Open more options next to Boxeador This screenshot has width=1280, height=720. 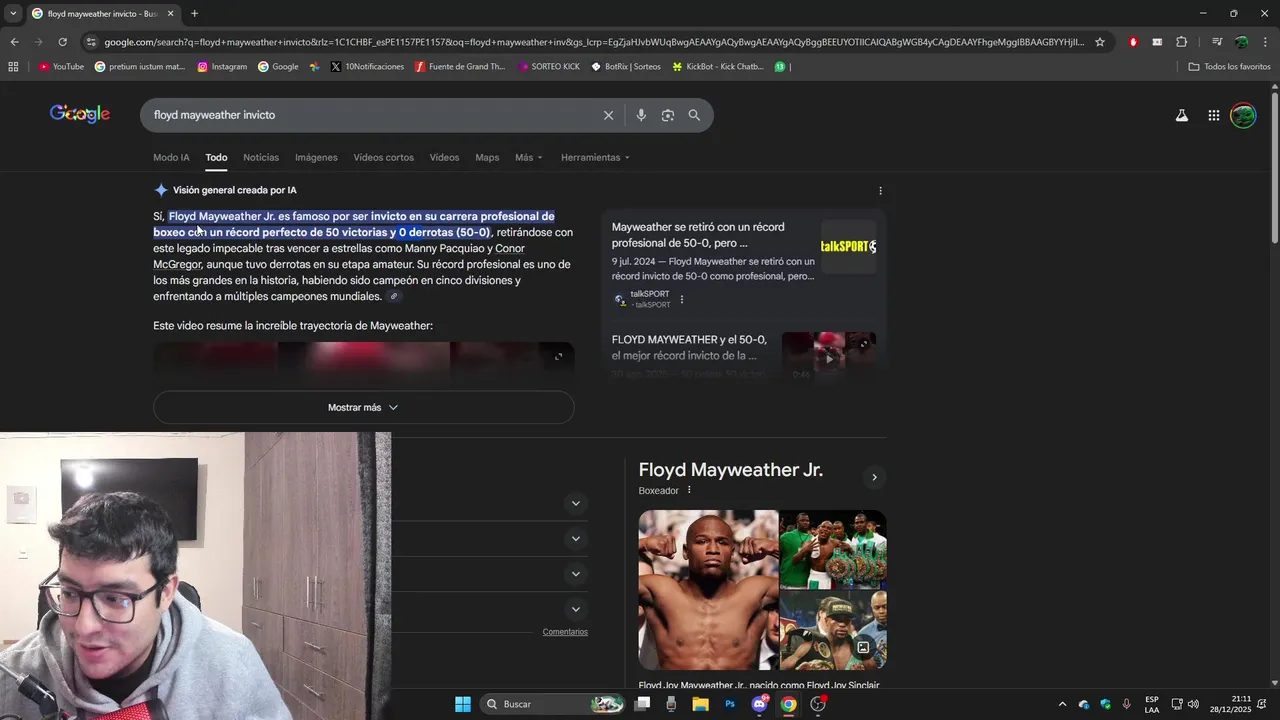(689, 490)
